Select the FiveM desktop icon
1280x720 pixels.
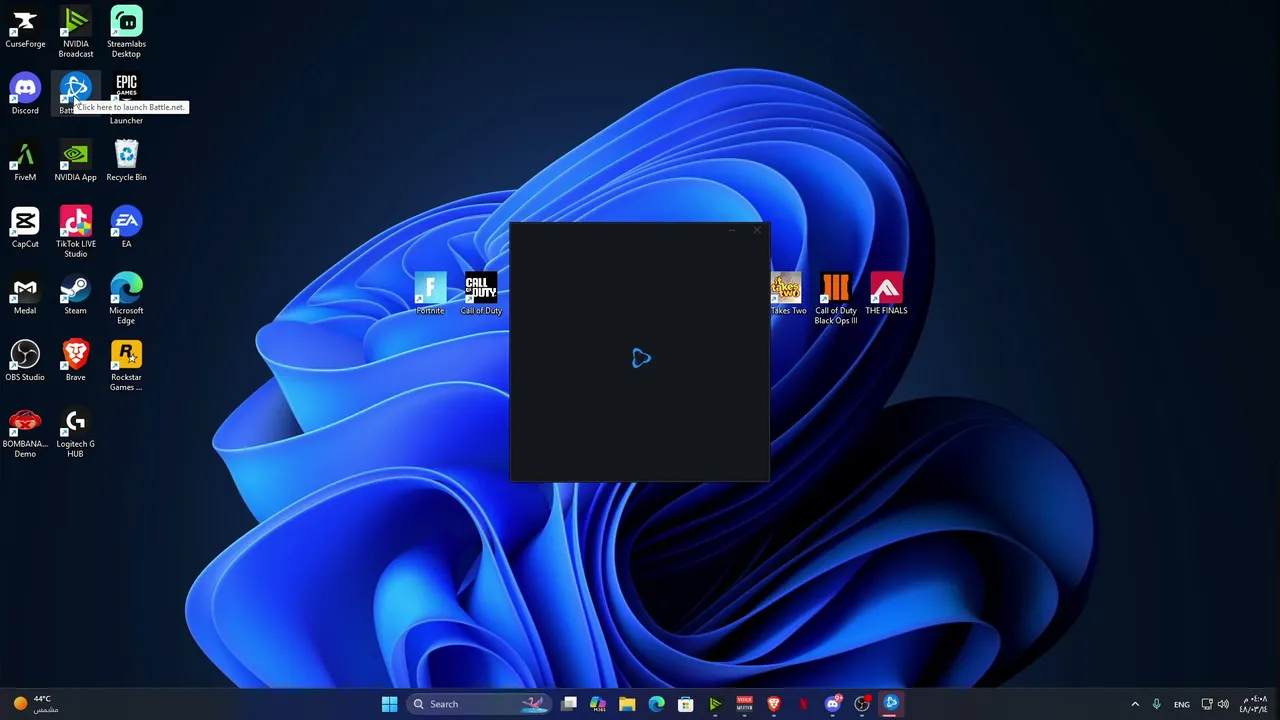(x=25, y=161)
